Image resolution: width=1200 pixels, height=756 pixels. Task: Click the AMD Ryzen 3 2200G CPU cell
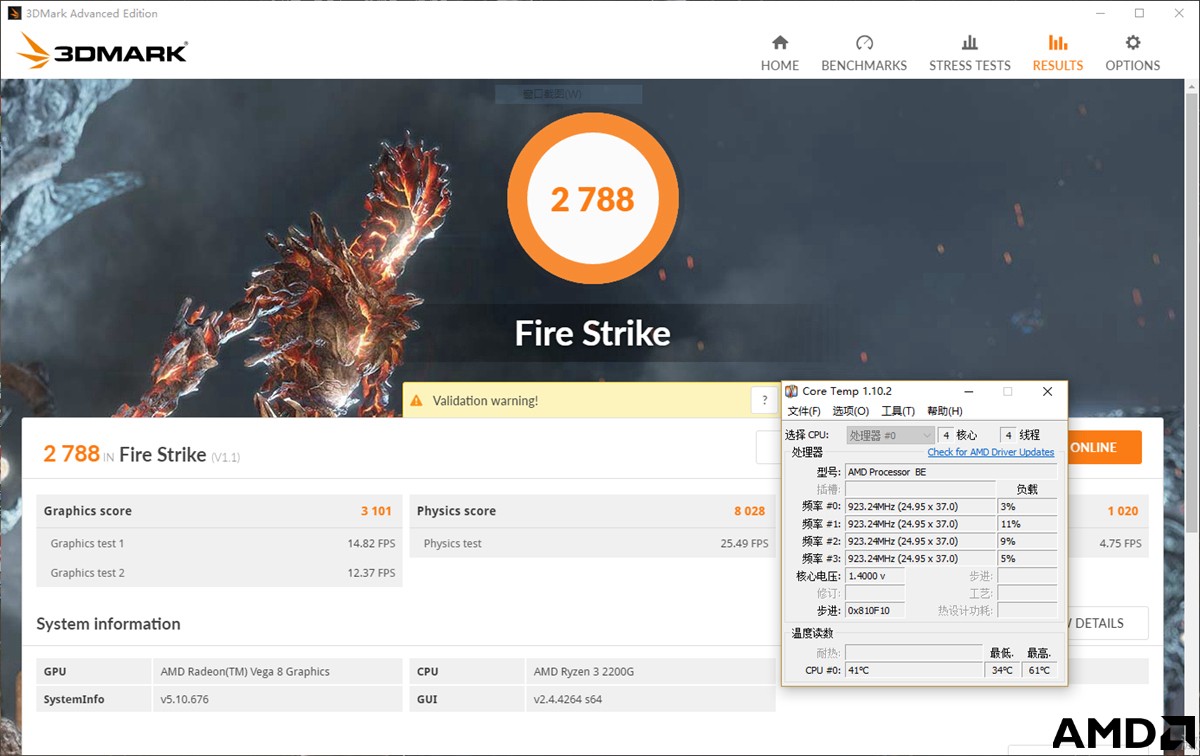tap(650, 672)
